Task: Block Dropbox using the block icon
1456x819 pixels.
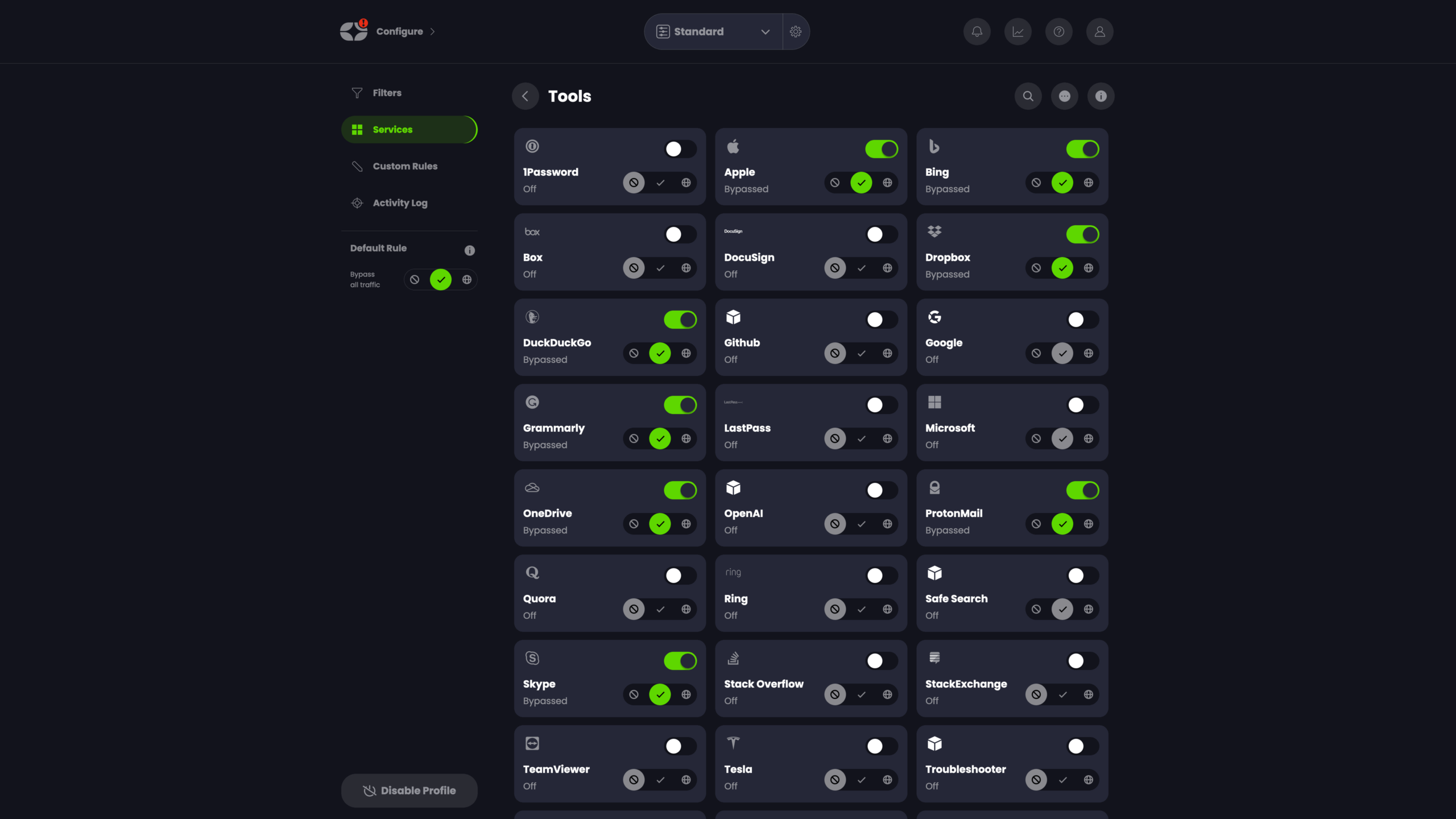Action: (1036, 268)
